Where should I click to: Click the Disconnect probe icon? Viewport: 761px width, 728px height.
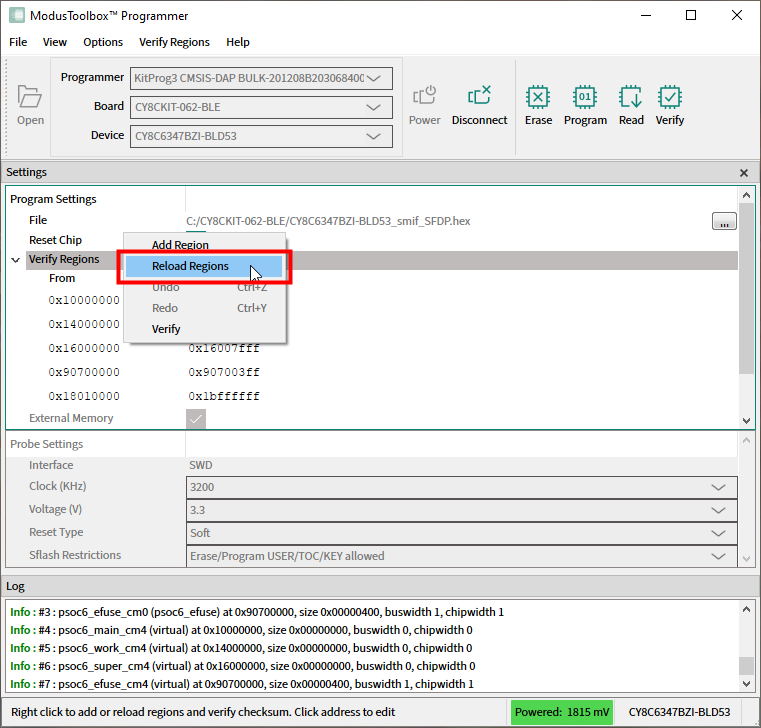479,97
